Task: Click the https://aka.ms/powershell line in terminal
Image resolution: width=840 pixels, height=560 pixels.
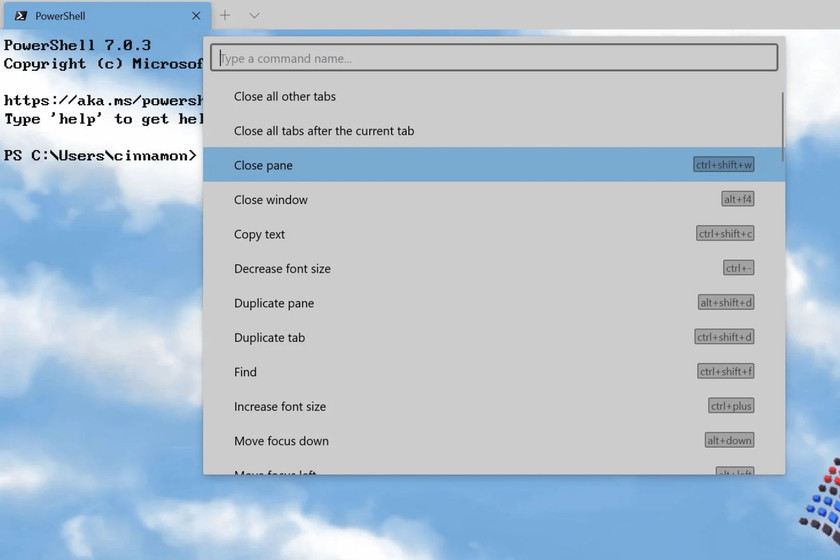Action: (x=103, y=100)
